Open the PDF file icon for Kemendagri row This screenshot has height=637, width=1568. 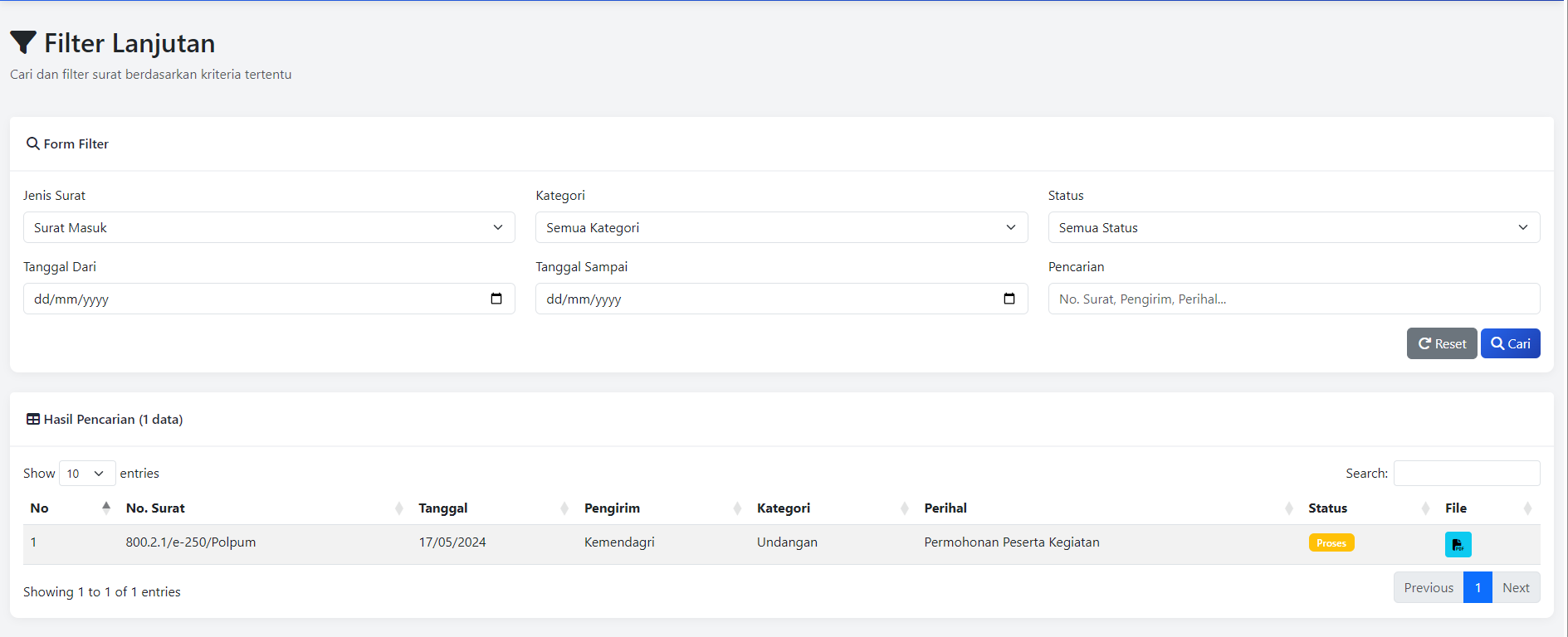(x=1458, y=544)
